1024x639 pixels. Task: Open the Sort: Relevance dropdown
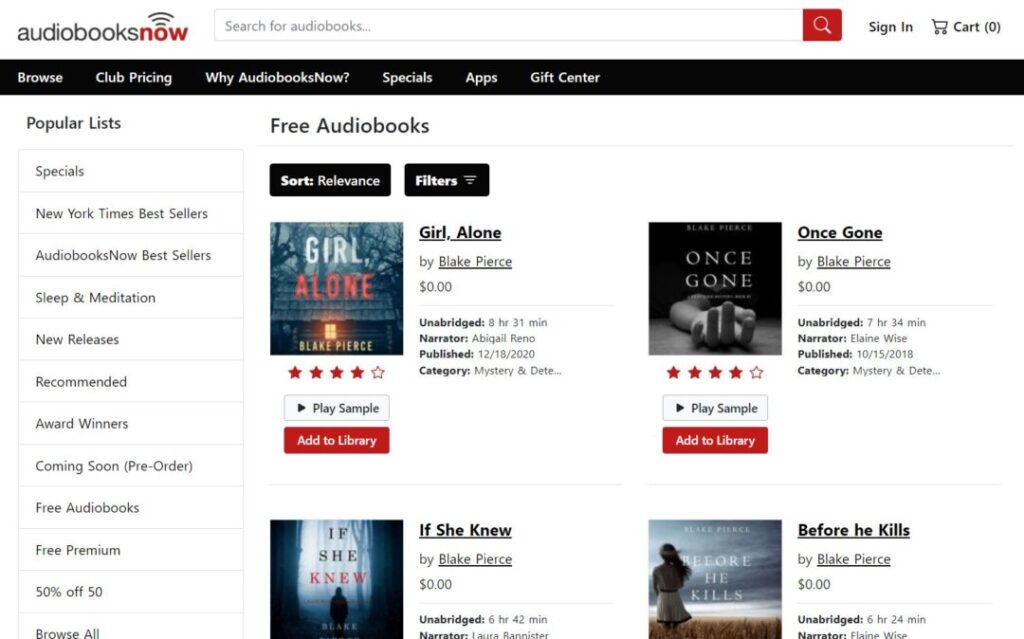tap(330, 180)
